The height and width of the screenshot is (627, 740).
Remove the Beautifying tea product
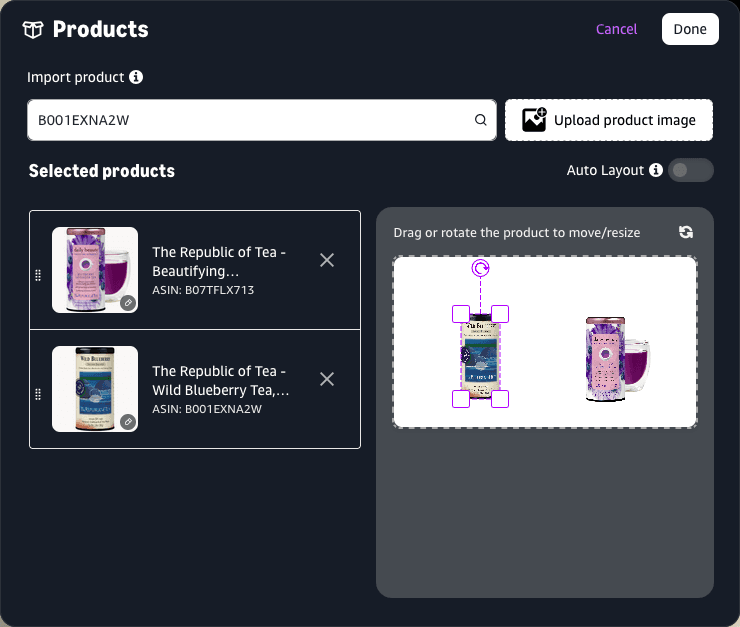point(327,260)
